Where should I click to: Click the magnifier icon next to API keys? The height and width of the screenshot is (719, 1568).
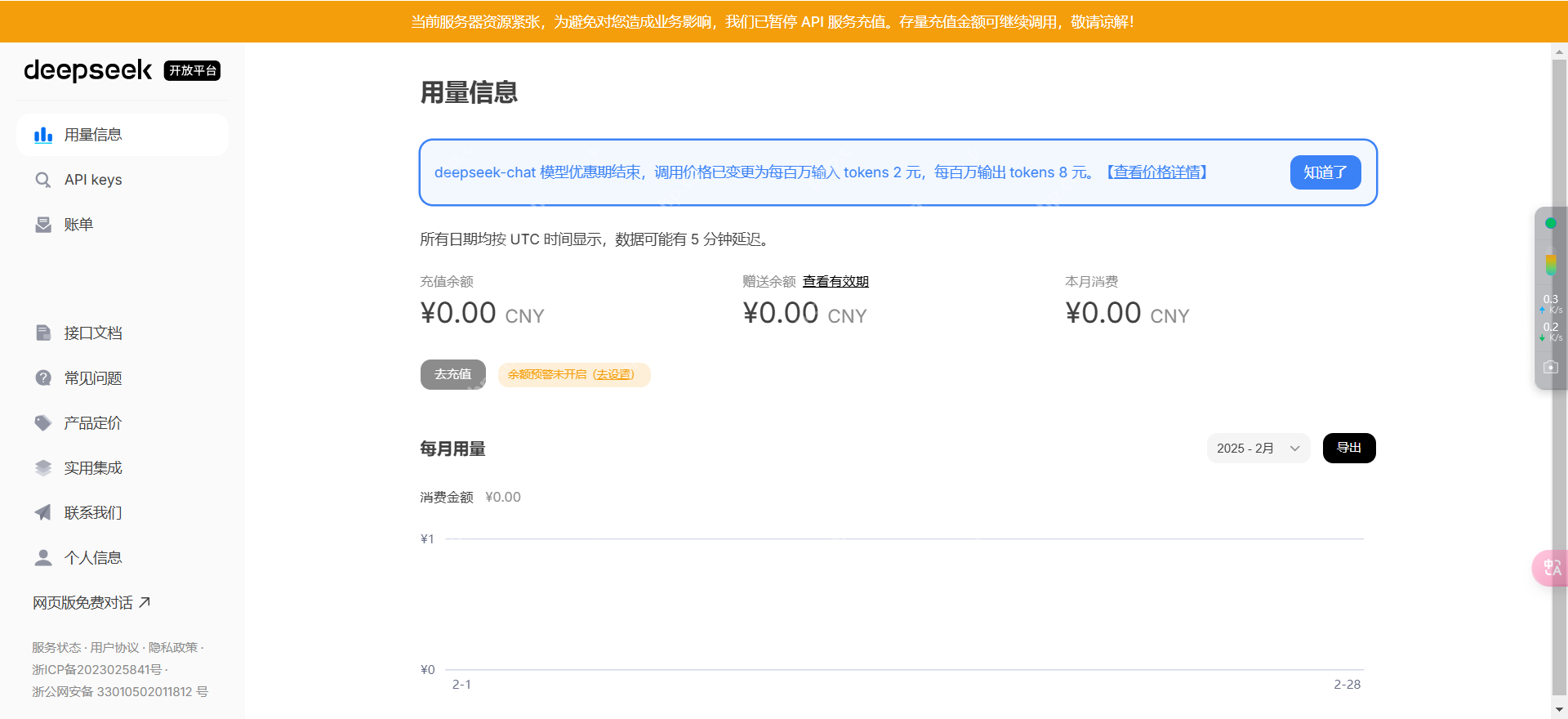[x=43, y=180]
